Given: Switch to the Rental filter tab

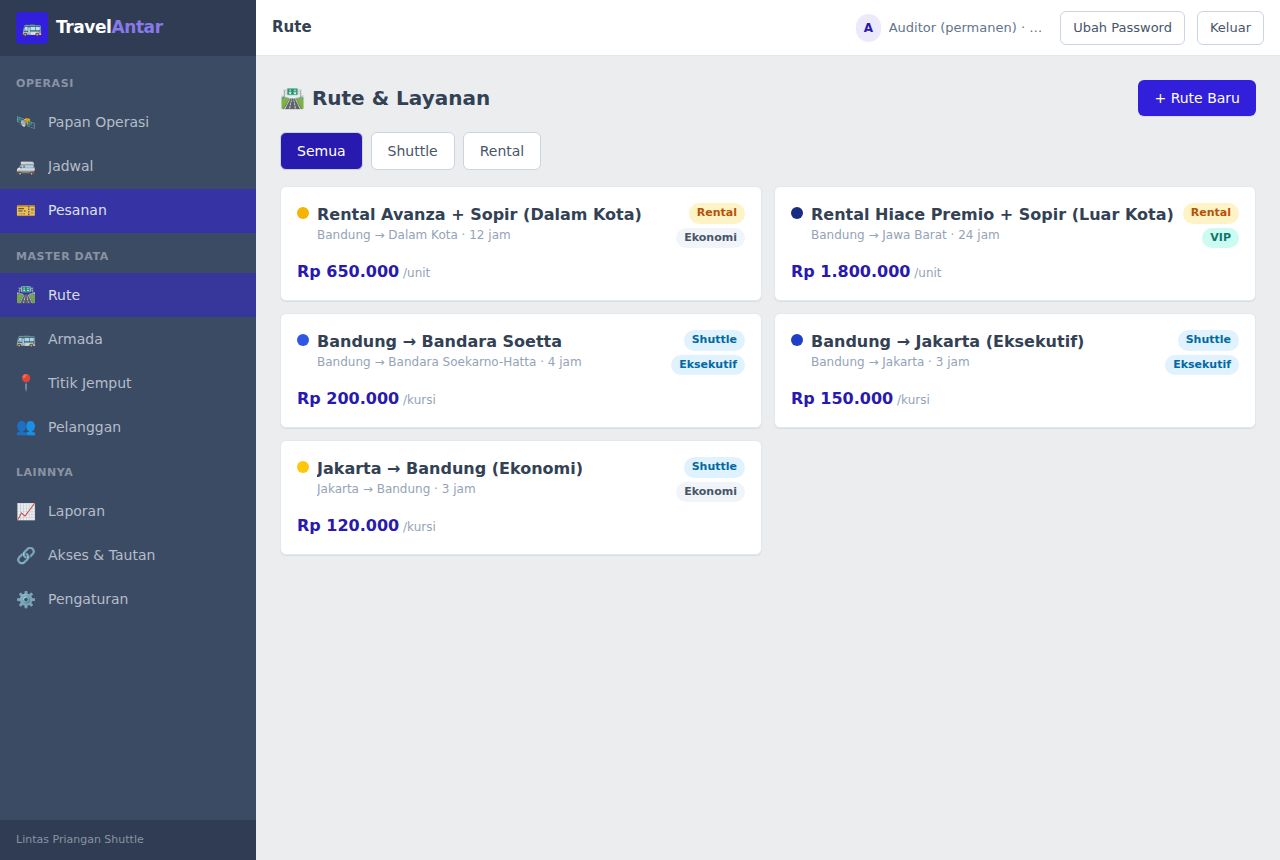Looking at the screenshot, I should tap(502, 151).
